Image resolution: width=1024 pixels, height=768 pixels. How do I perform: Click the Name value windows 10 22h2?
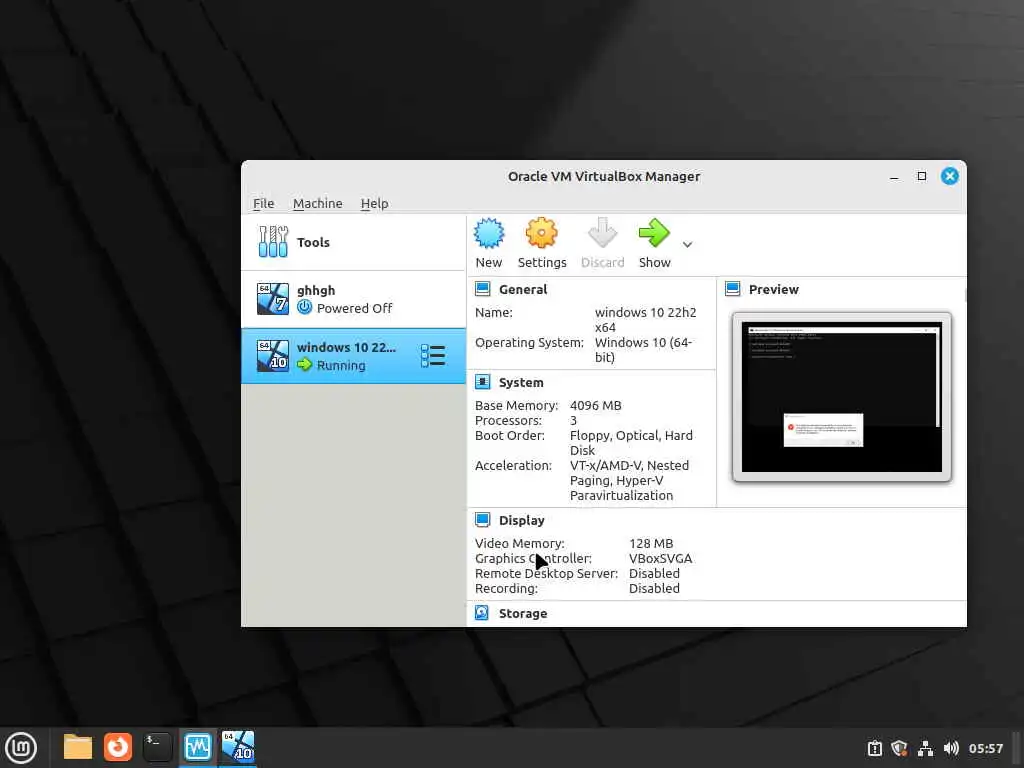tap(645, 320)
